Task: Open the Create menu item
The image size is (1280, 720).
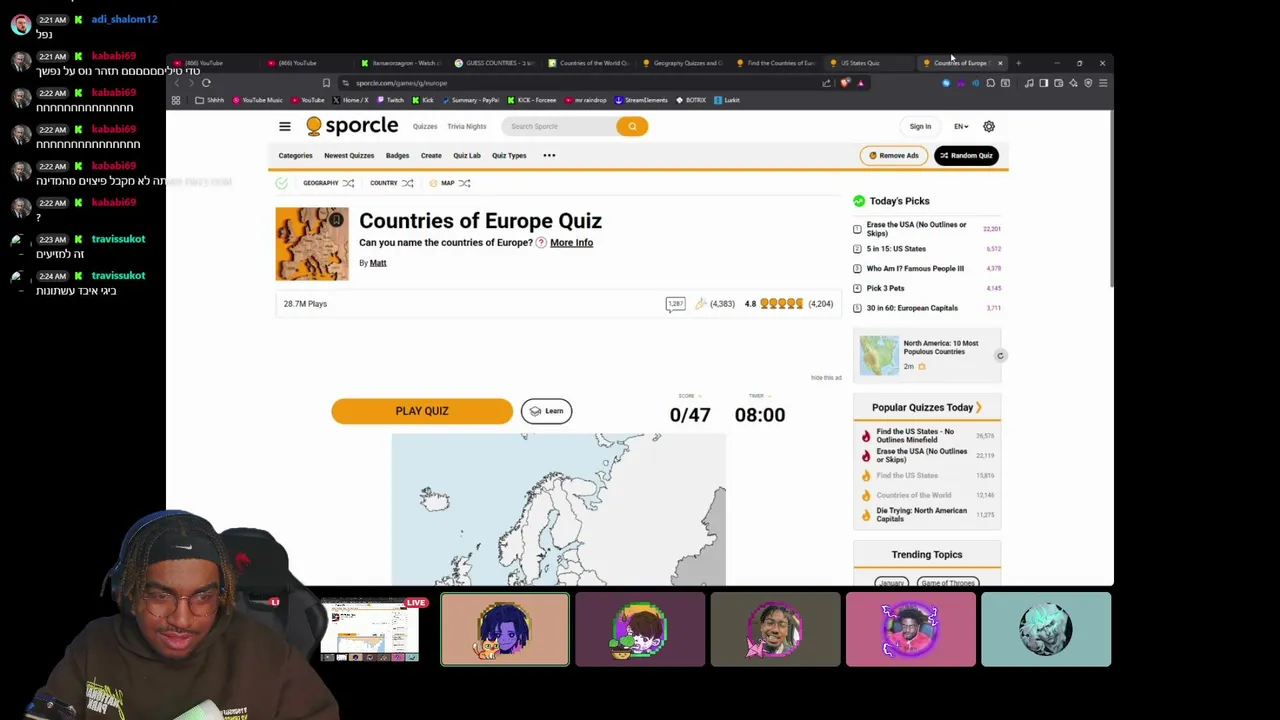Action: click(x=431, y=155)
